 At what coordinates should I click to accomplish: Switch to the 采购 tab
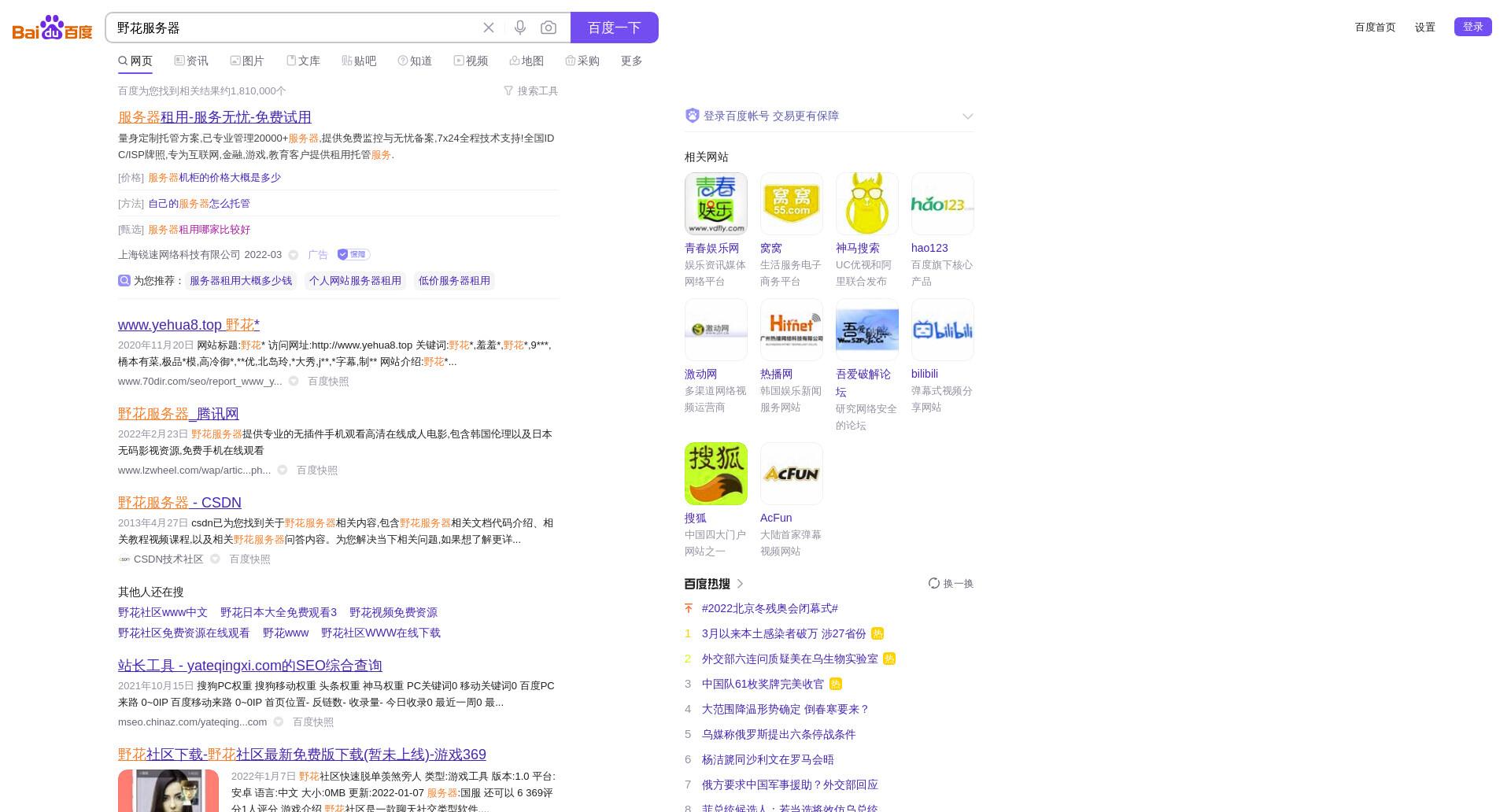pyautogui.click(x=582, y=61)
